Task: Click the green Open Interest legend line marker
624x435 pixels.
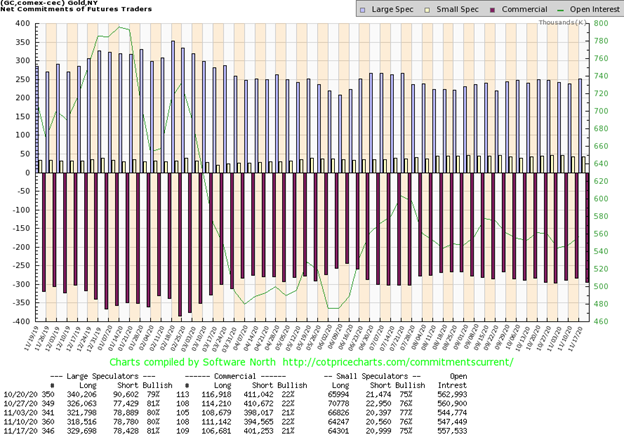Action: pyautogui.click(x=560, y=10)
